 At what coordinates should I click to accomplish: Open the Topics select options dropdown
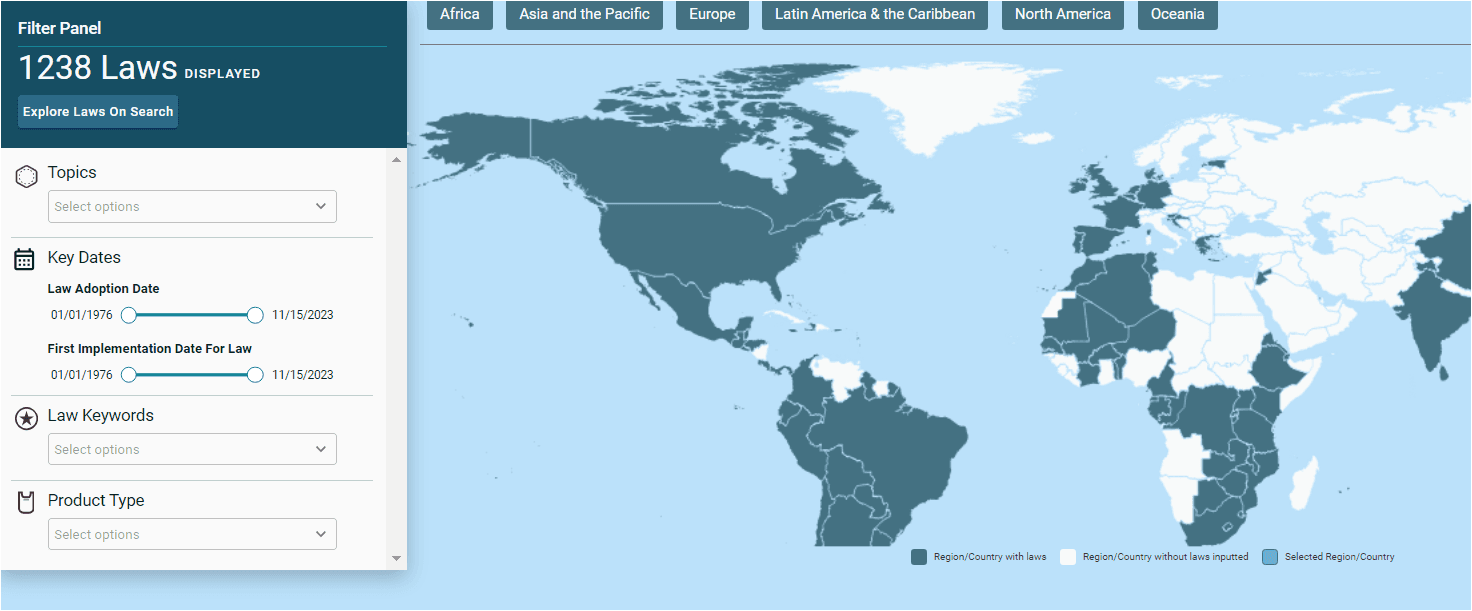[192, 207]
